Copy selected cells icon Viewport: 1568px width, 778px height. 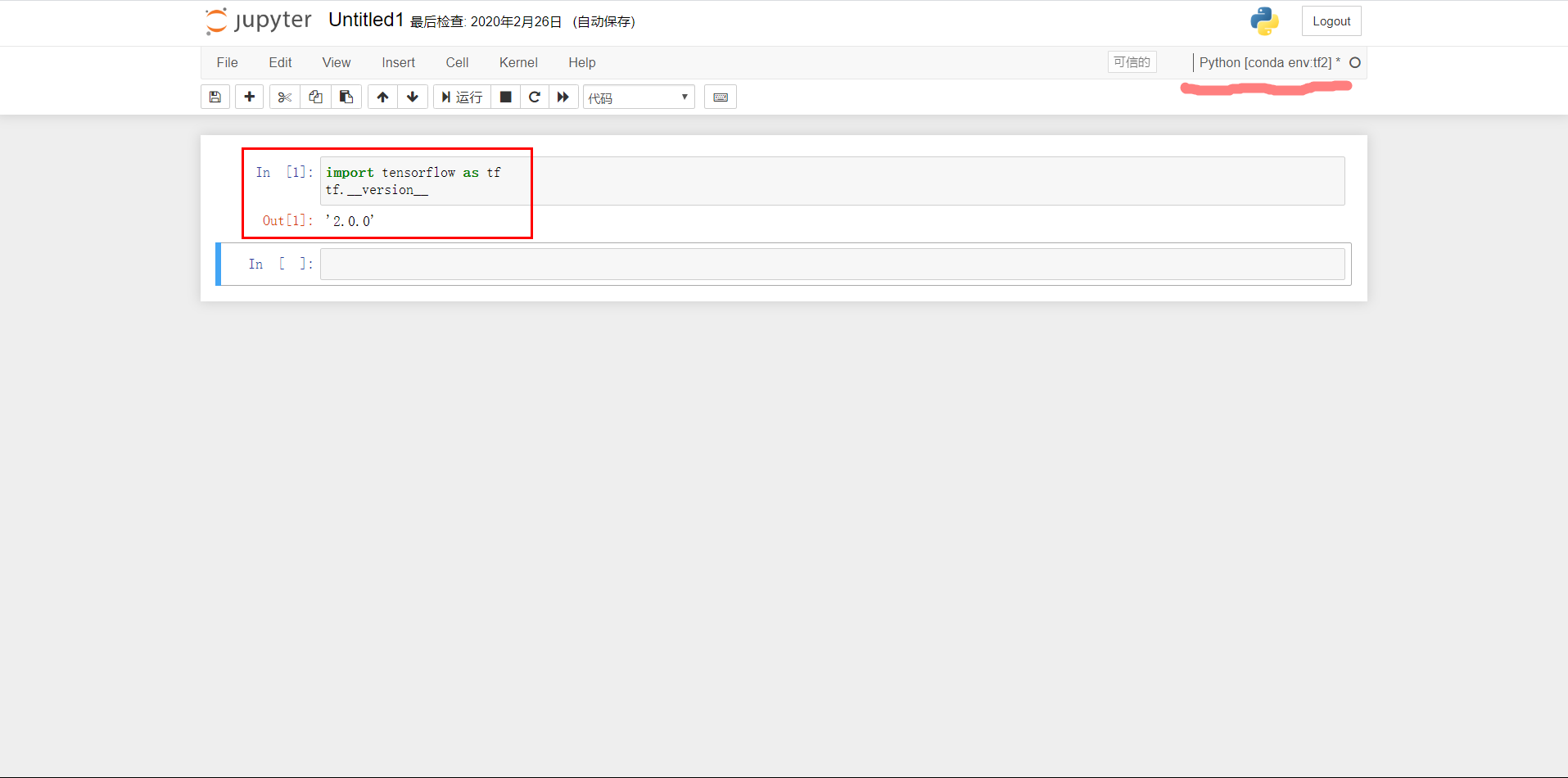point(315,97)
